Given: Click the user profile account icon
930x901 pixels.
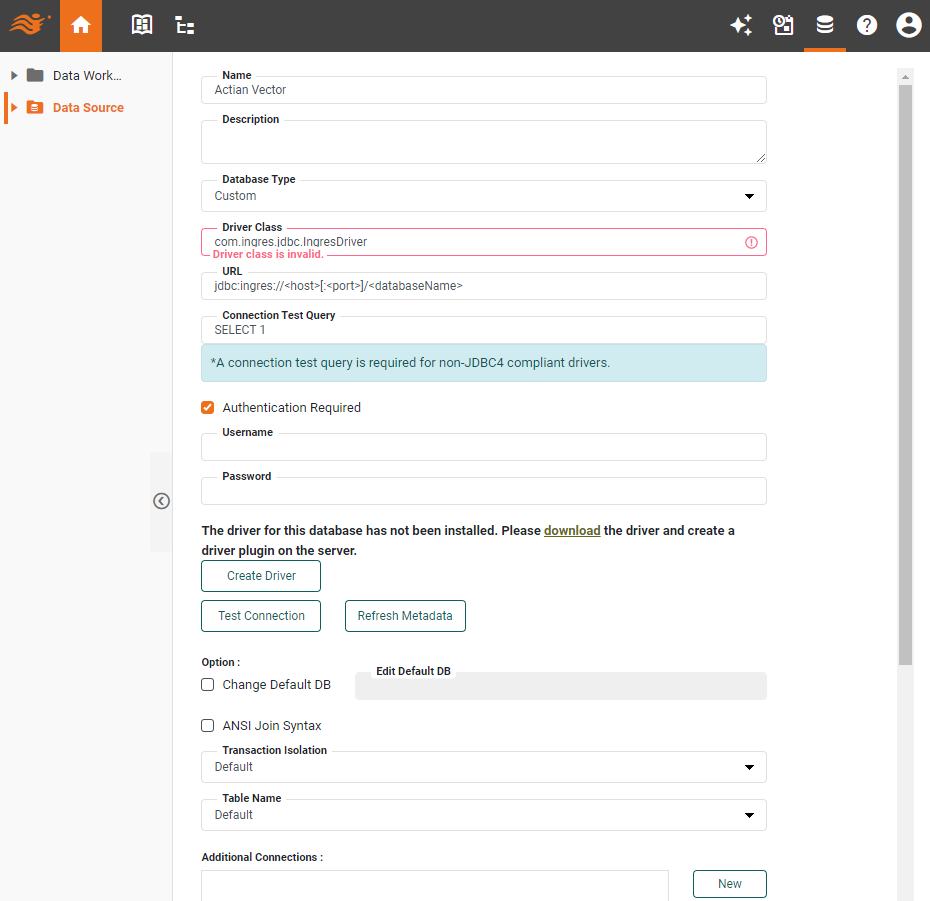Looking at the screenshot, I should [x=908, y=25].
